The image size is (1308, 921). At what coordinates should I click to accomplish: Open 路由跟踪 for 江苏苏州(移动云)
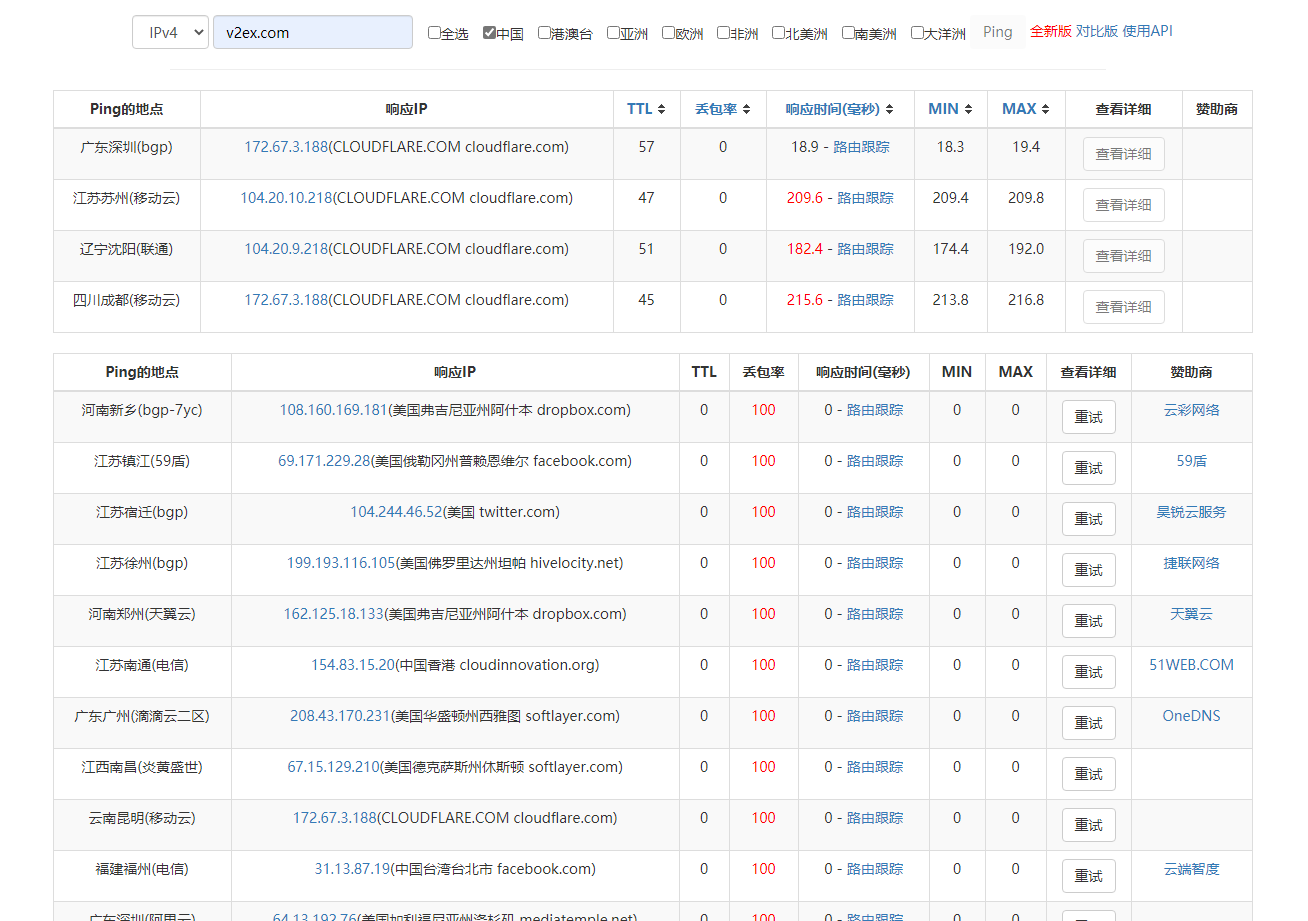[865, 198]
